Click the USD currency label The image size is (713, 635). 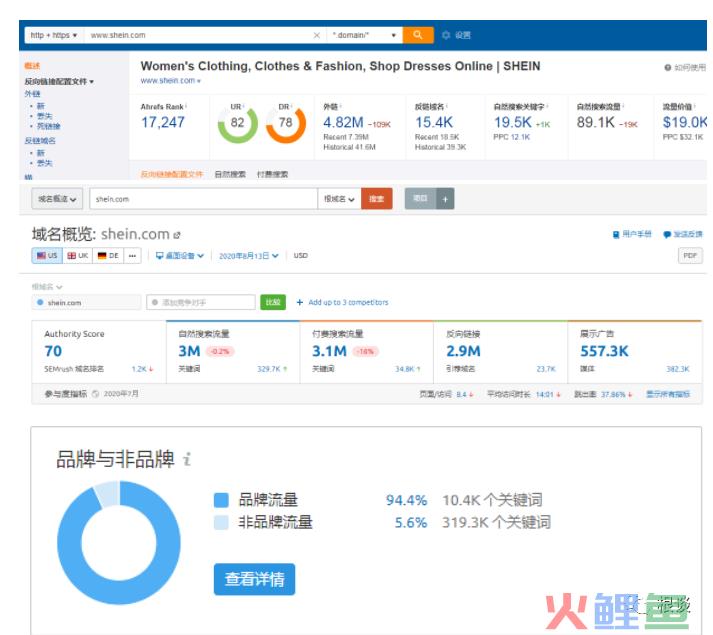(301, 256)
